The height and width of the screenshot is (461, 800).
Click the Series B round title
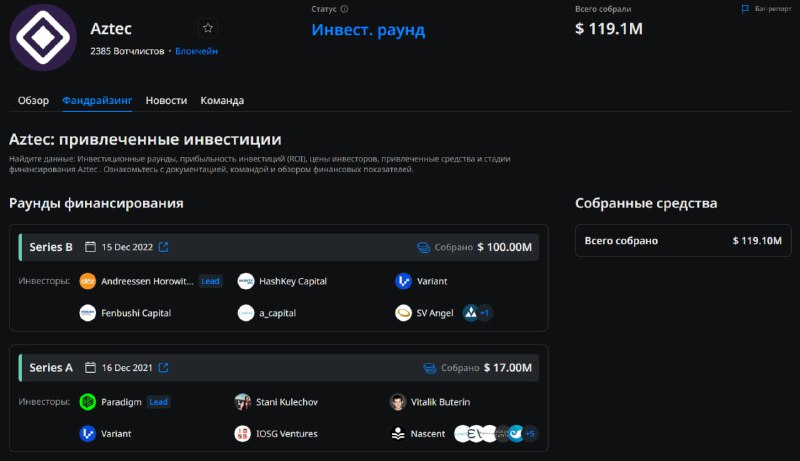[51, 247]
